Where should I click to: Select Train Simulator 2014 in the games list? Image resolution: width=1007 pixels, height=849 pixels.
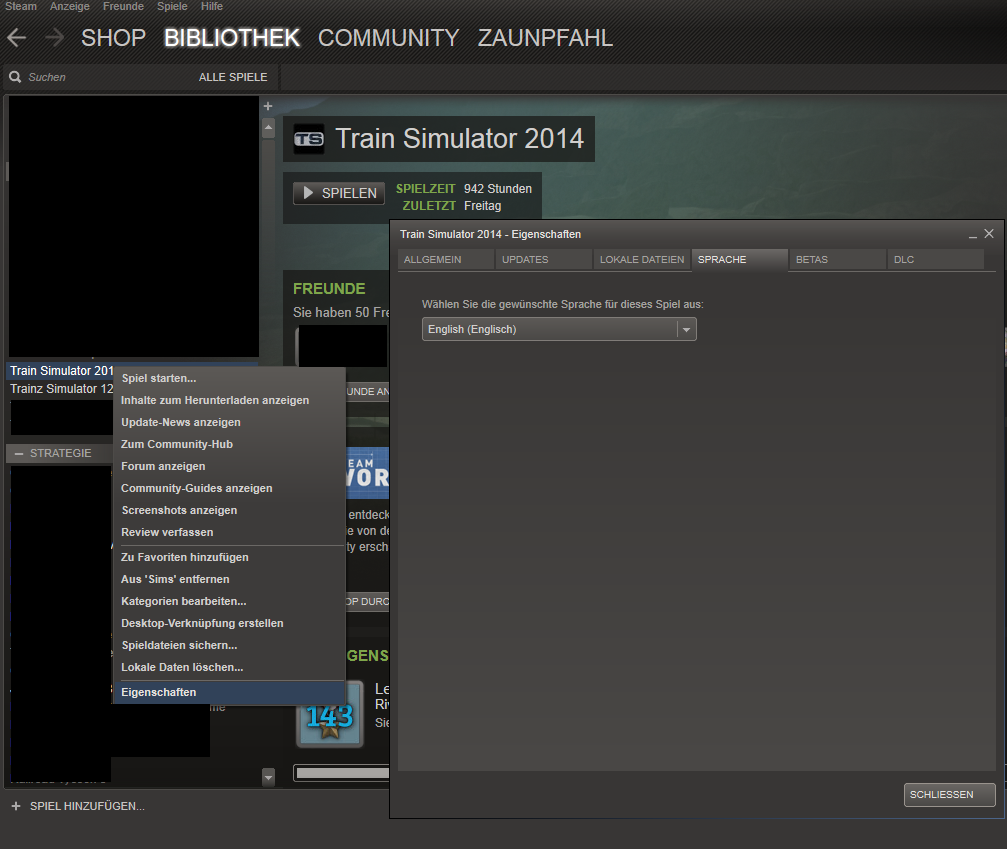pos(61,371)
